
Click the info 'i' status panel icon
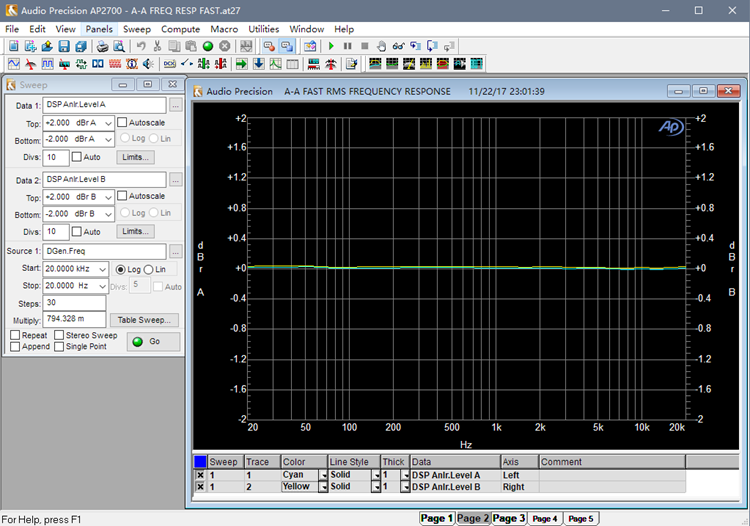click(x=132, y=64)
